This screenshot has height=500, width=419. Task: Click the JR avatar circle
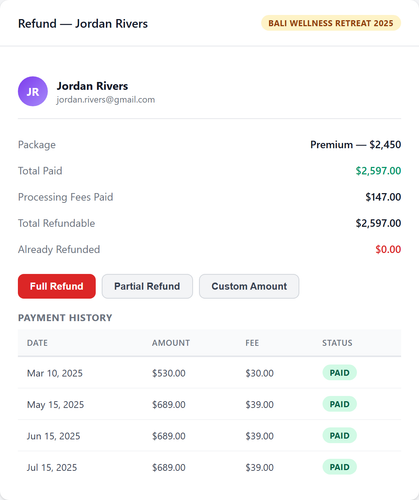[33, 91]
